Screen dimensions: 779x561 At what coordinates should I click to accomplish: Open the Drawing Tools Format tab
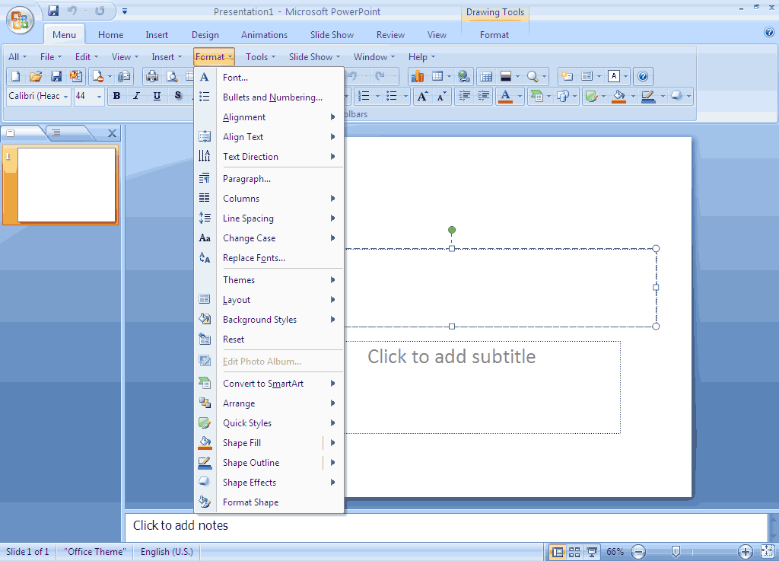tap(494, 35)
